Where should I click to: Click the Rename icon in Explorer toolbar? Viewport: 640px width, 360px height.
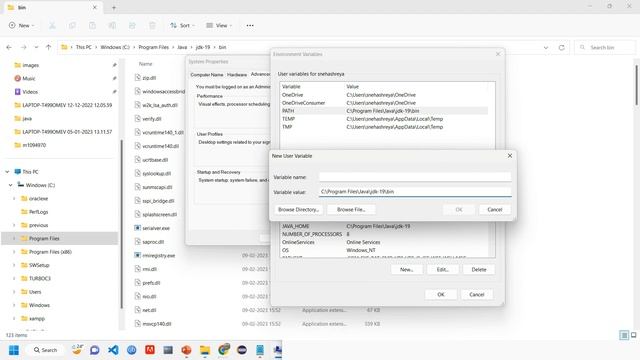coord(112,25)
